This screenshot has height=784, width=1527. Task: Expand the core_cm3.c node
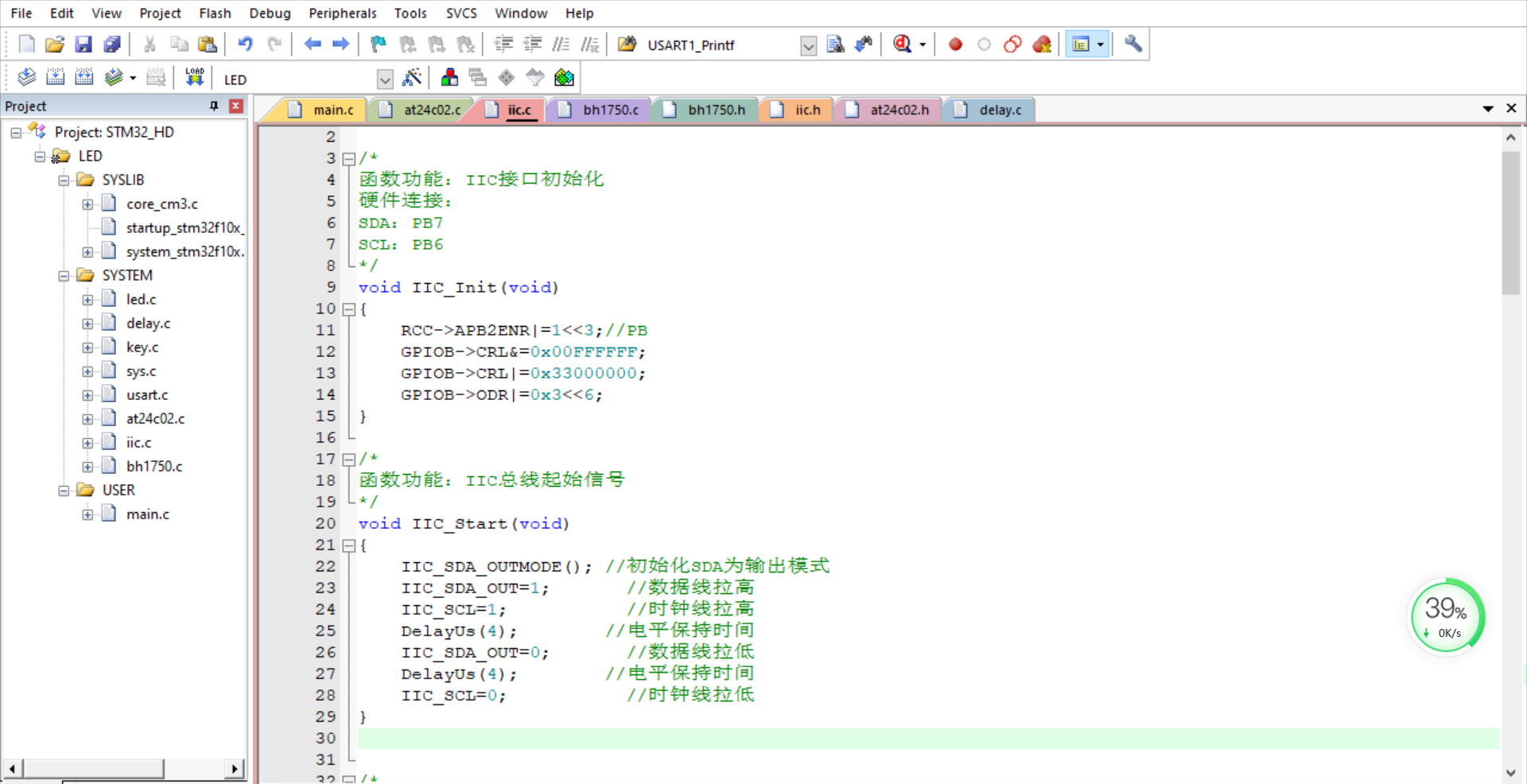pos(87,204)
